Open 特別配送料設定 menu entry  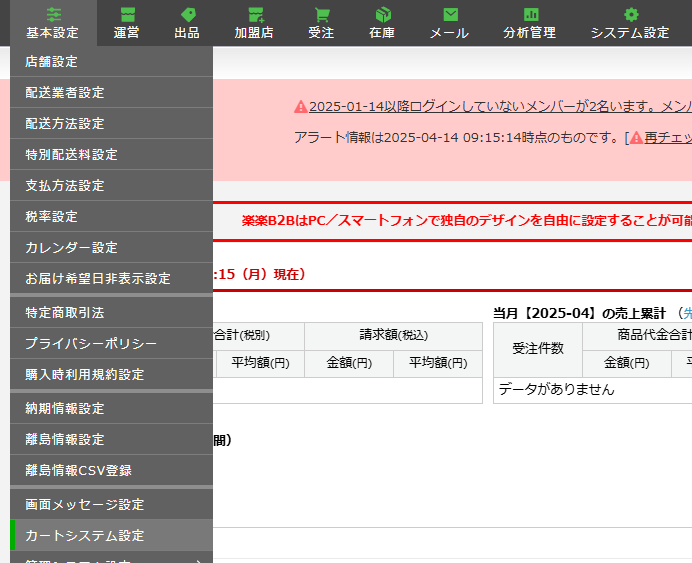coord(111,154)
